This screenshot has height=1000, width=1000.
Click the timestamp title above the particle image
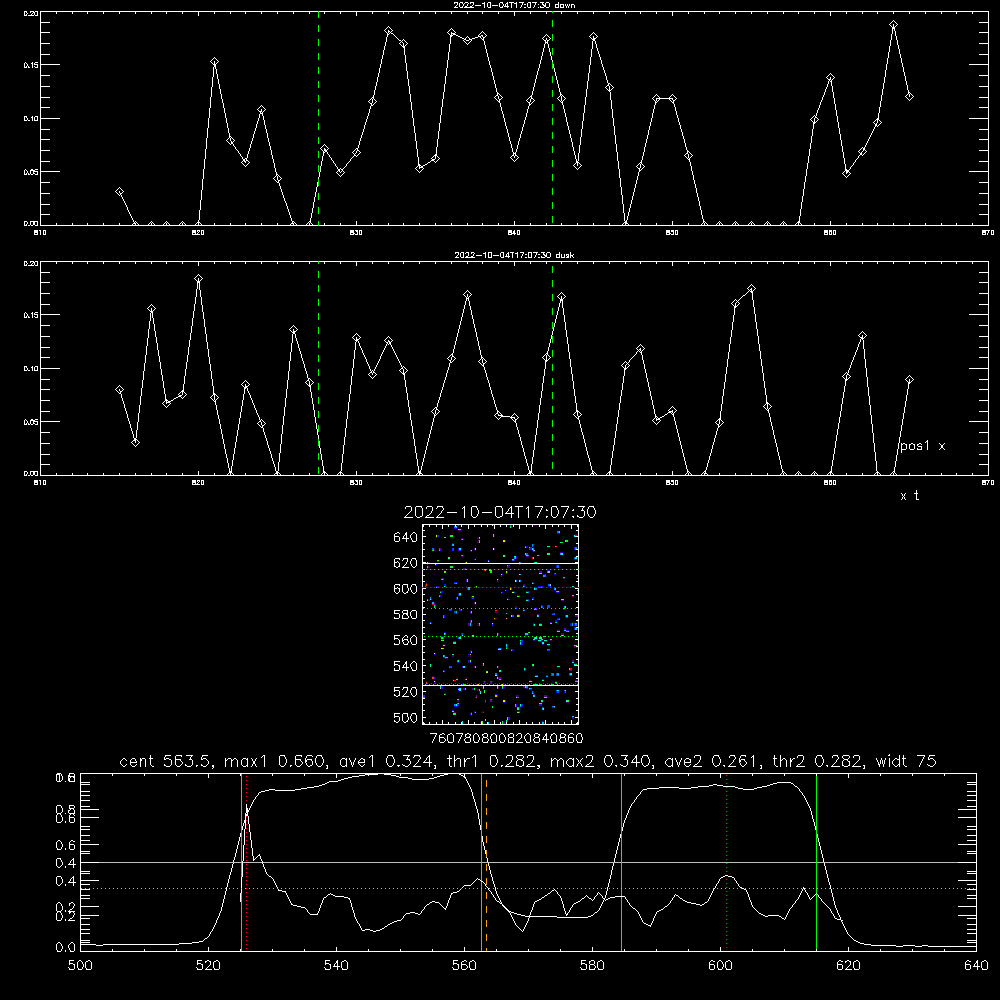(500, 513)
